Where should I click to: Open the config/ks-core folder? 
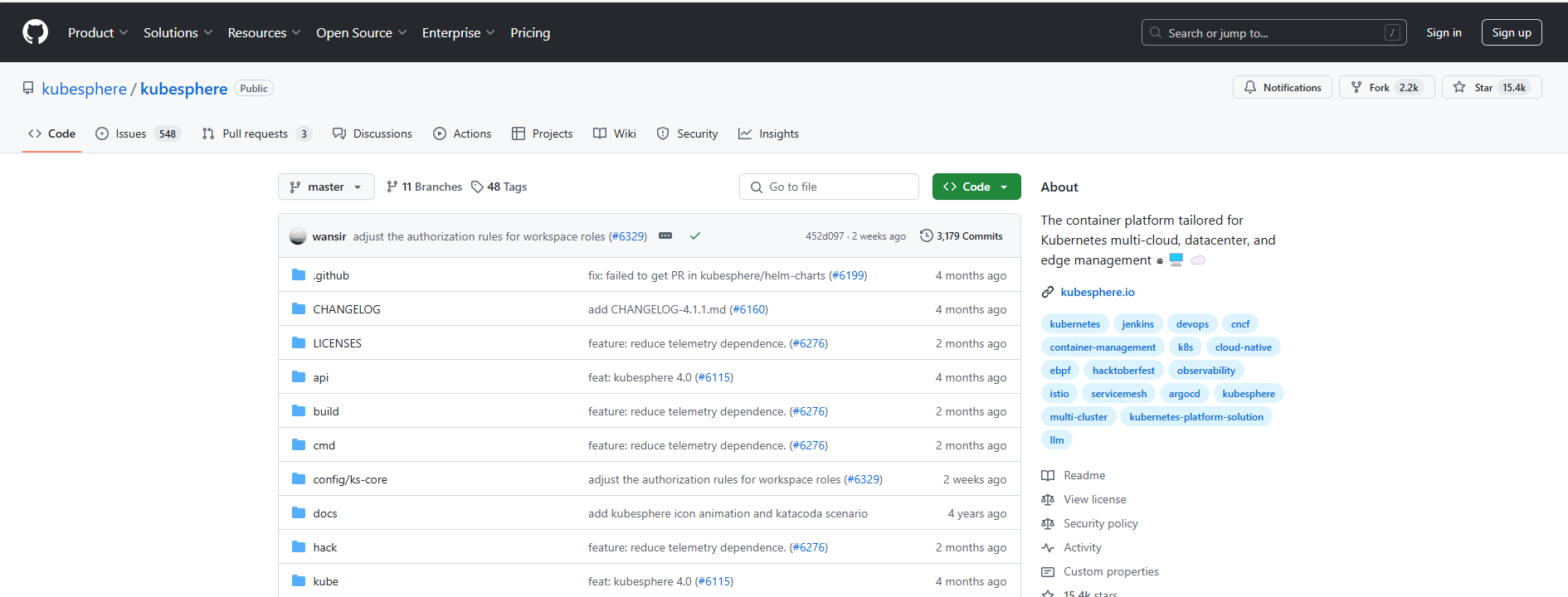pyautogui.click(x=350, y=479)
